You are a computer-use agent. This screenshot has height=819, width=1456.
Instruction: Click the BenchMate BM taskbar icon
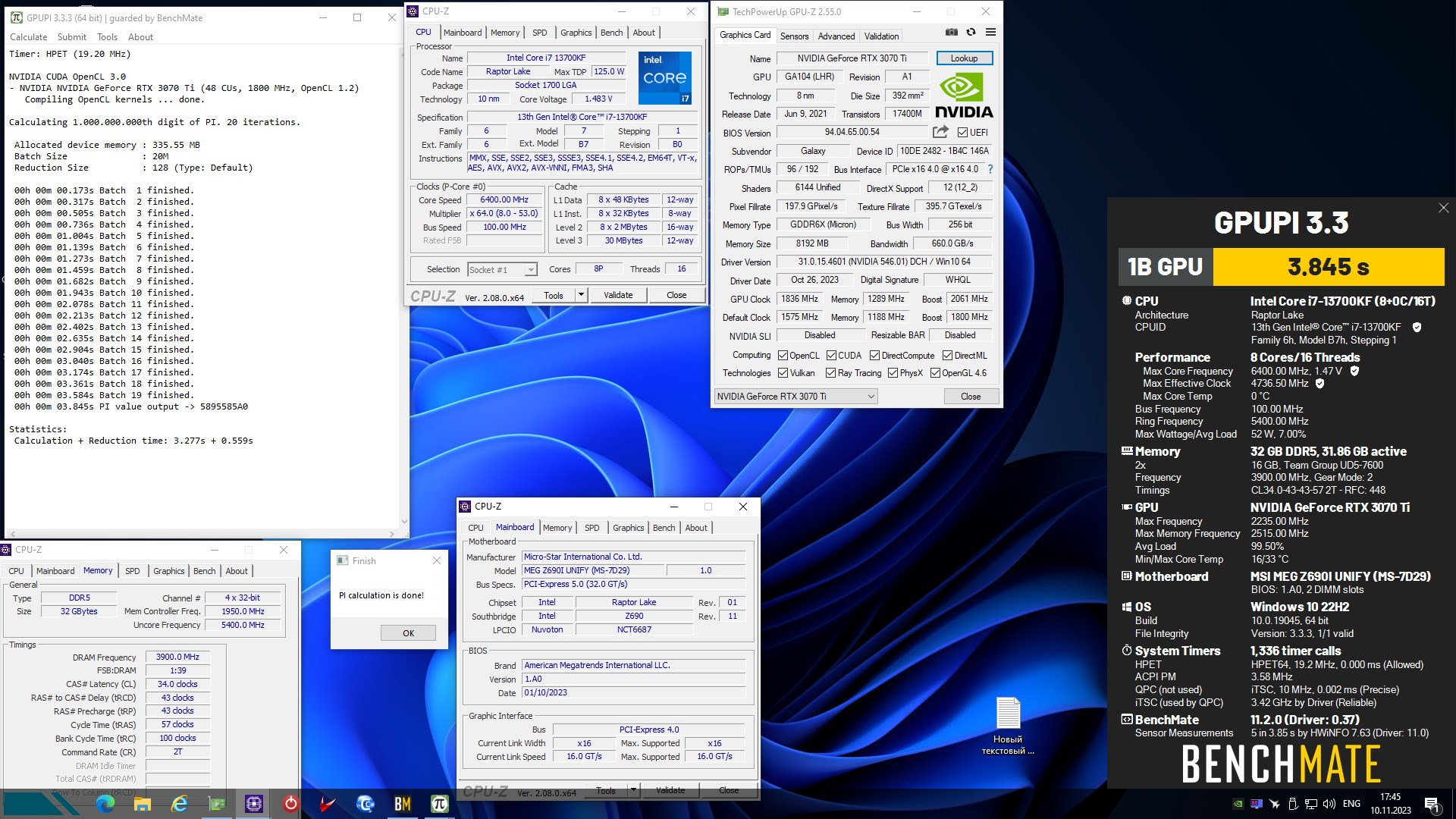click(402, 804)
